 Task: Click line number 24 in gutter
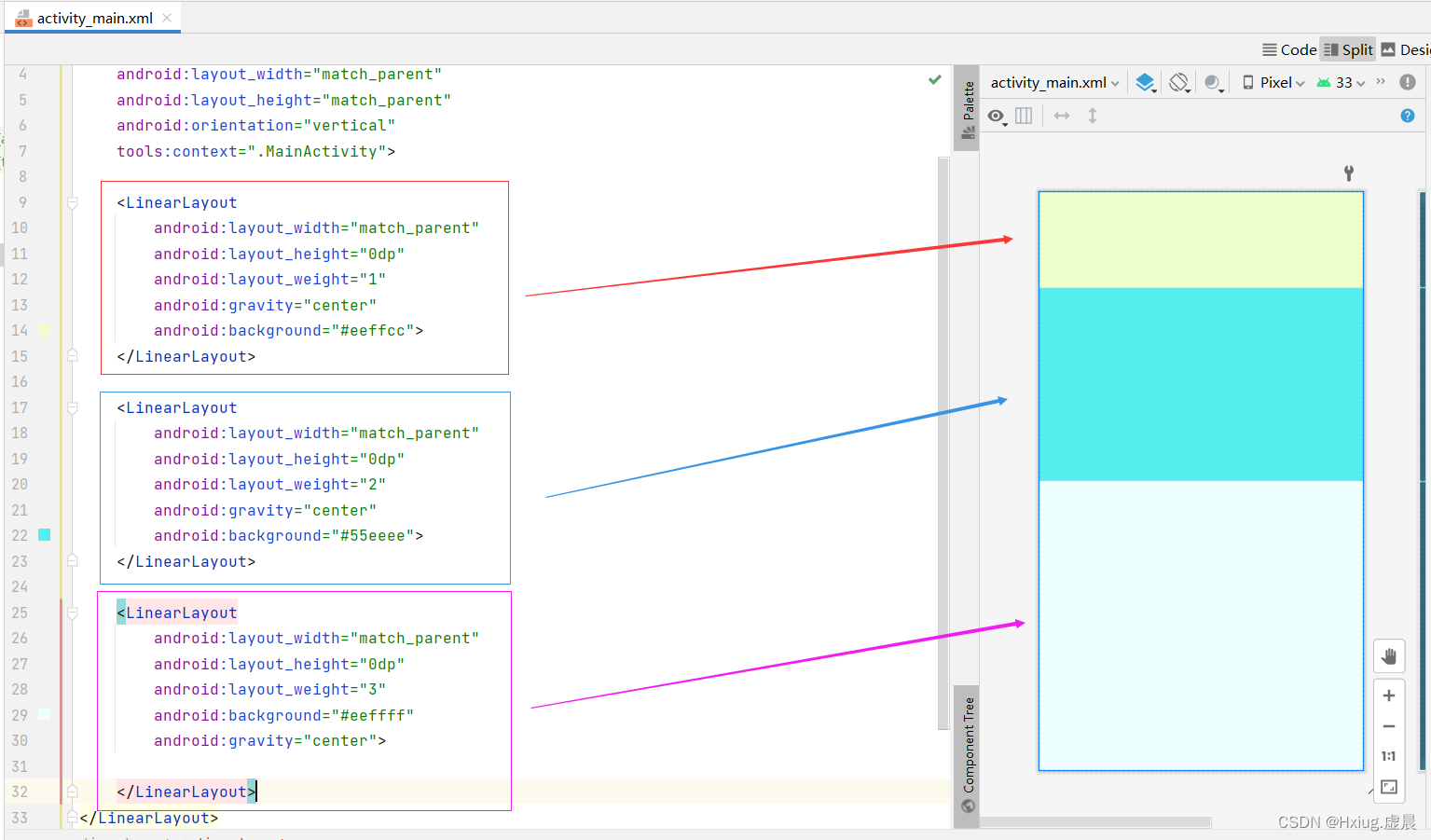click(20, 586)
